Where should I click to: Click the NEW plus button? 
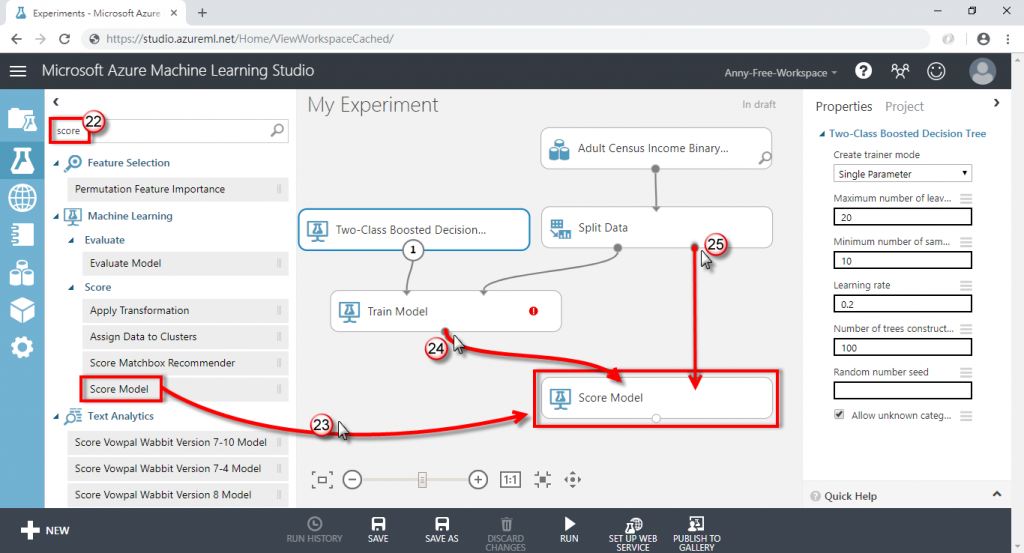coord(44,530)
